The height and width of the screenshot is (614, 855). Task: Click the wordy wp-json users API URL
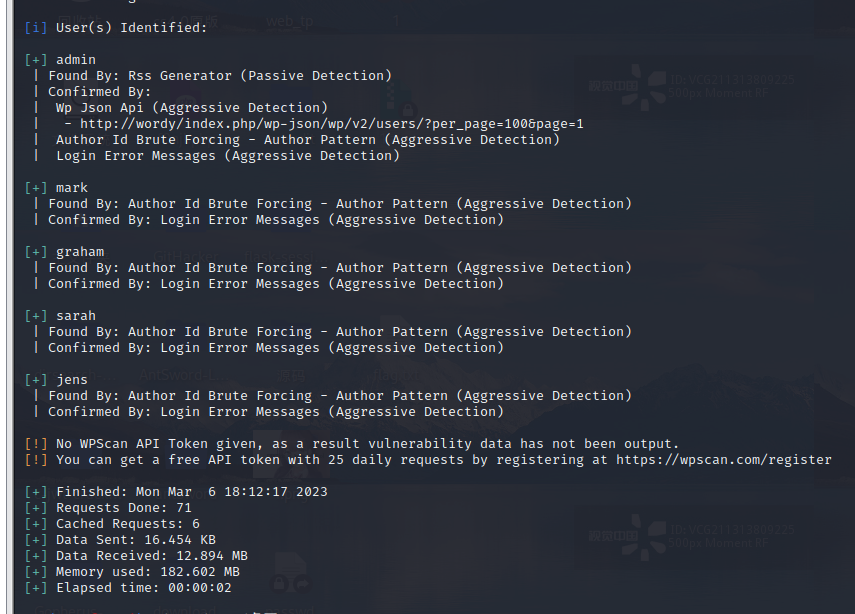point(332,124)
